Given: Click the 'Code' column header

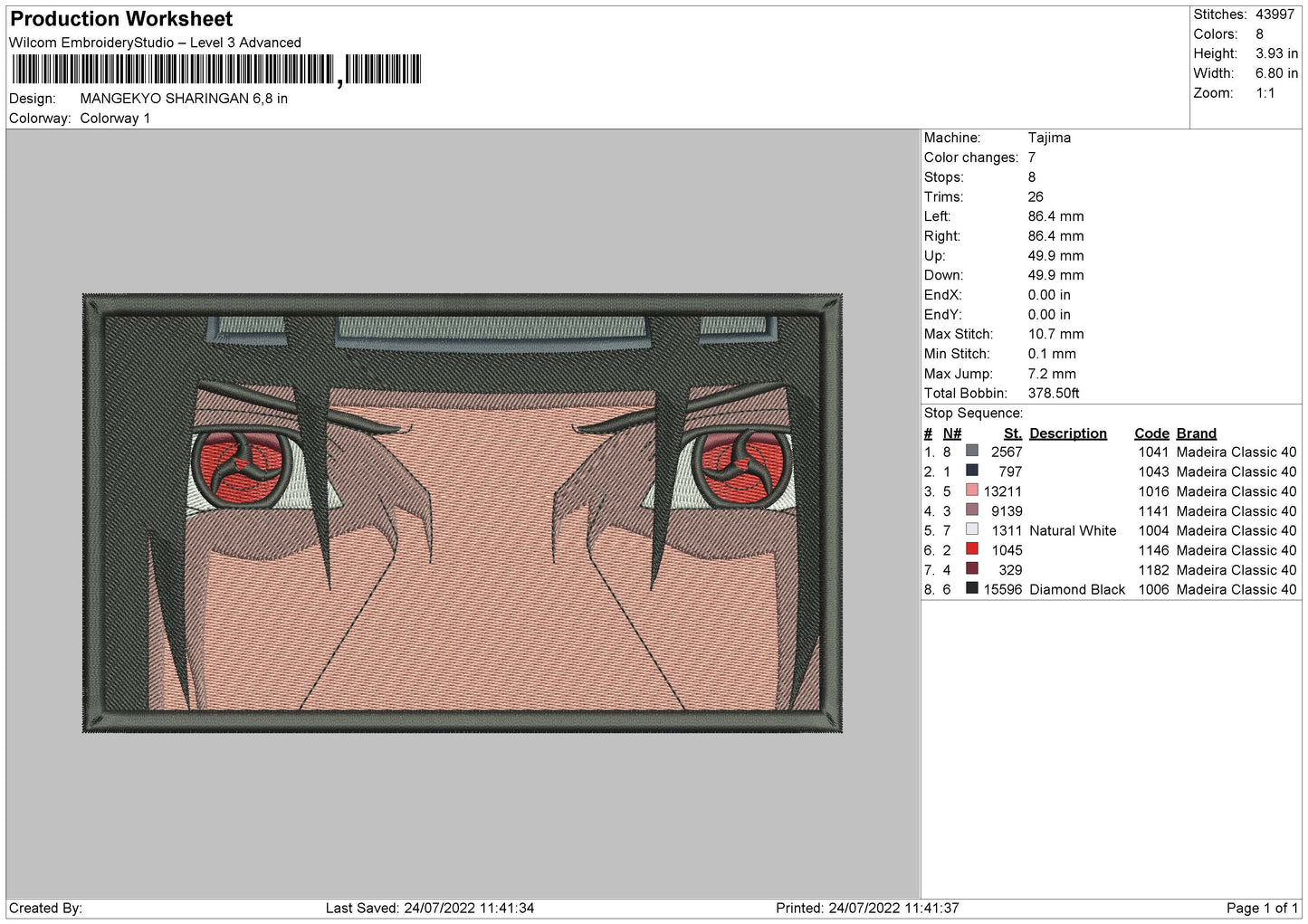Looking at the screenshot, I should 1151,433.
